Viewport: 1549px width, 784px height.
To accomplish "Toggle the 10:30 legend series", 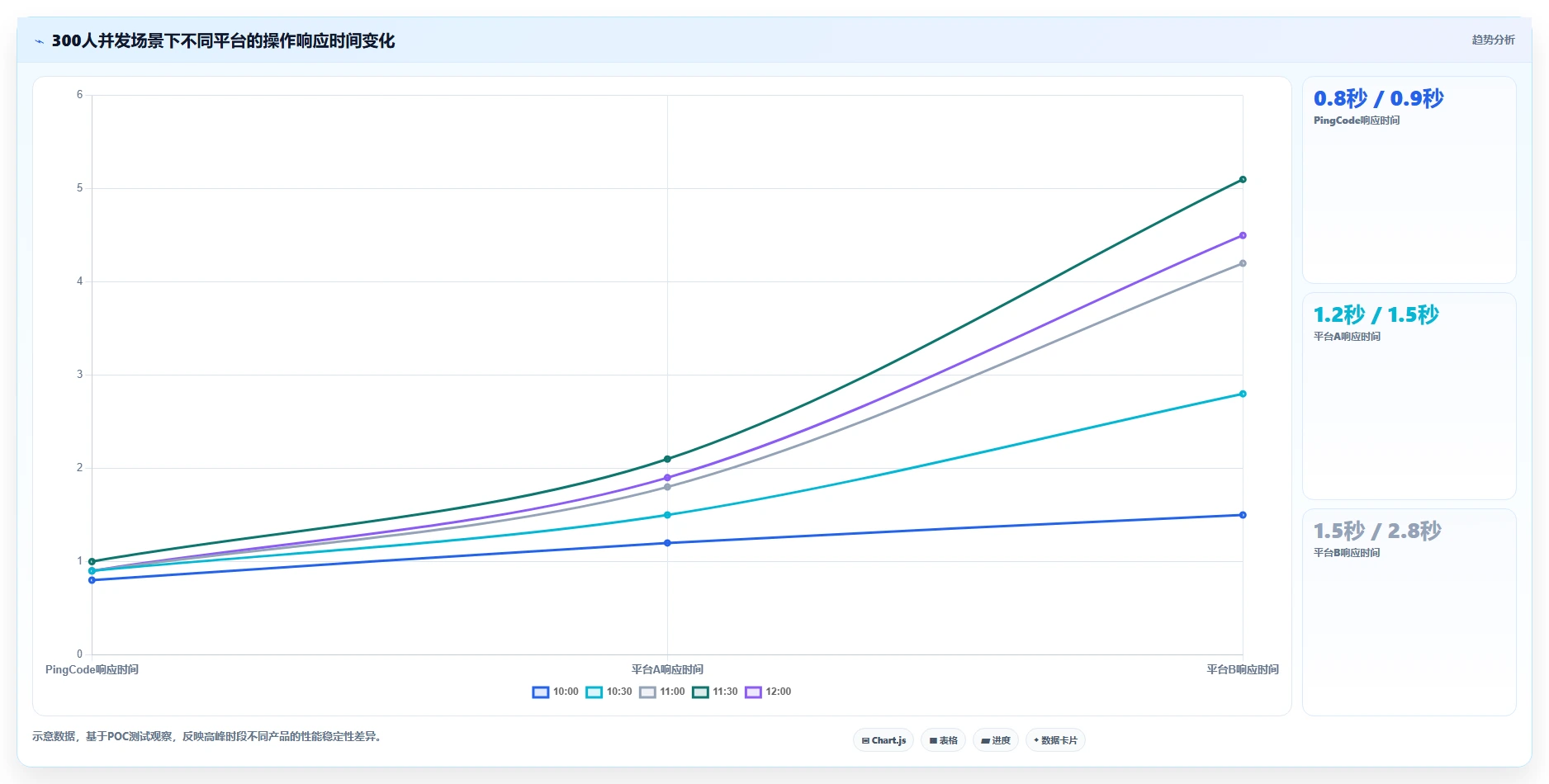I will 609,692.
